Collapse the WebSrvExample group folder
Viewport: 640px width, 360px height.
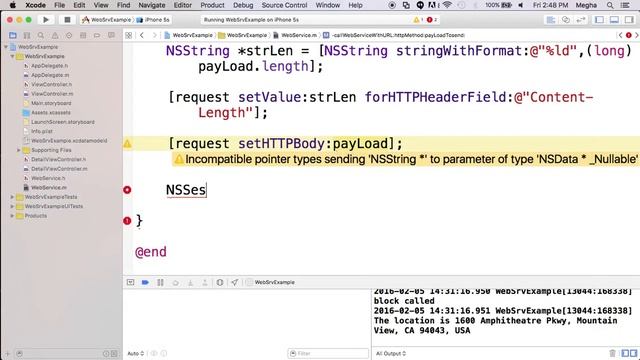12,56
